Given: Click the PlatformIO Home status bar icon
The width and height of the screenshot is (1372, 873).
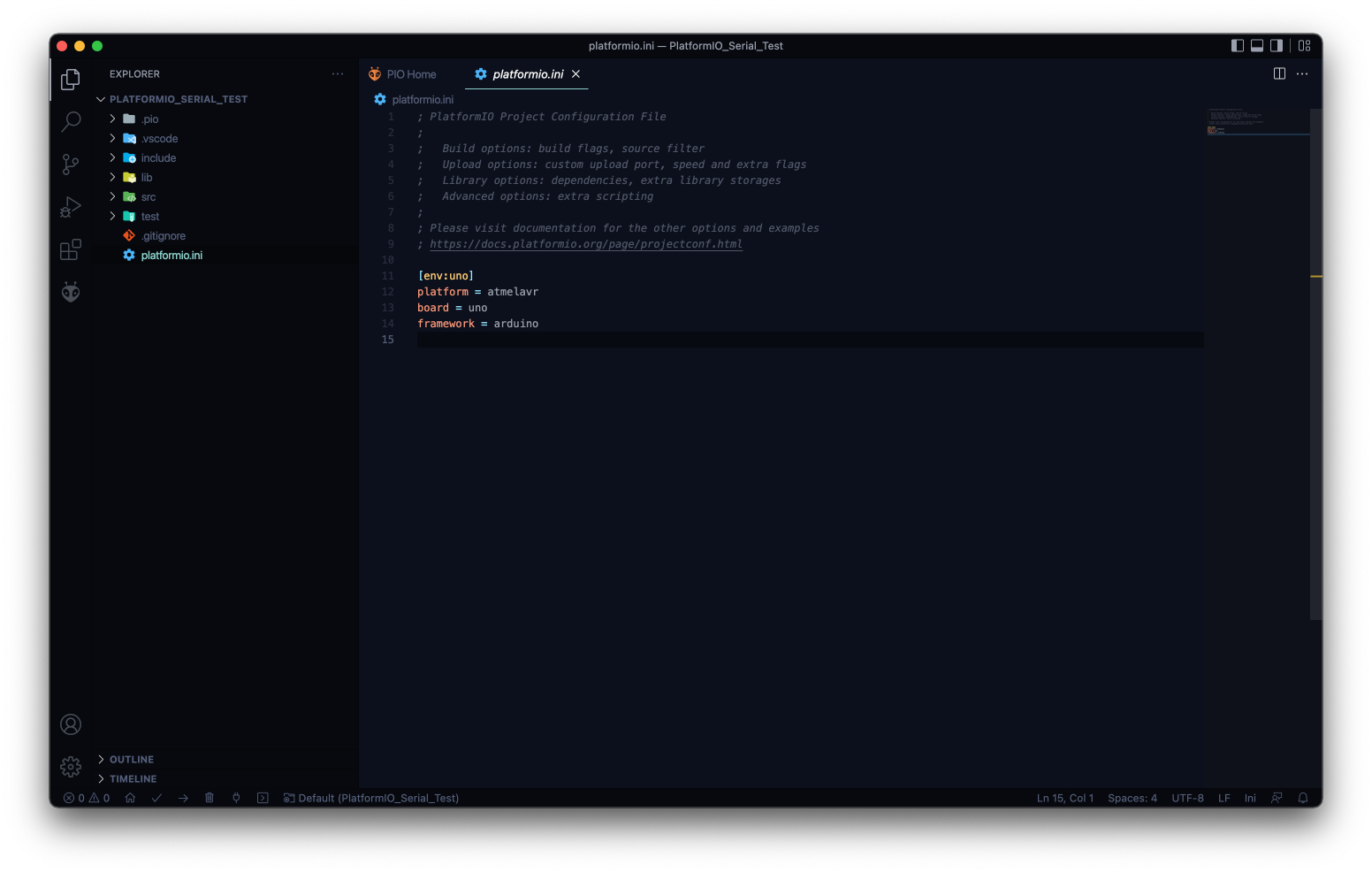Looking at the screenshot, I should 130,798.
